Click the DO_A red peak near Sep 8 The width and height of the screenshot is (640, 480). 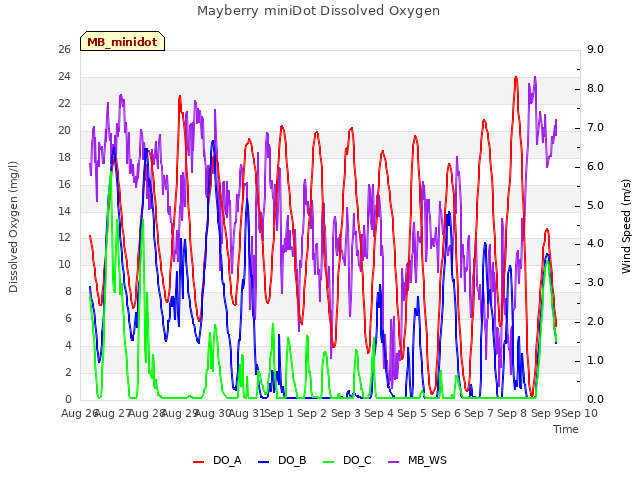click(516, 78)
